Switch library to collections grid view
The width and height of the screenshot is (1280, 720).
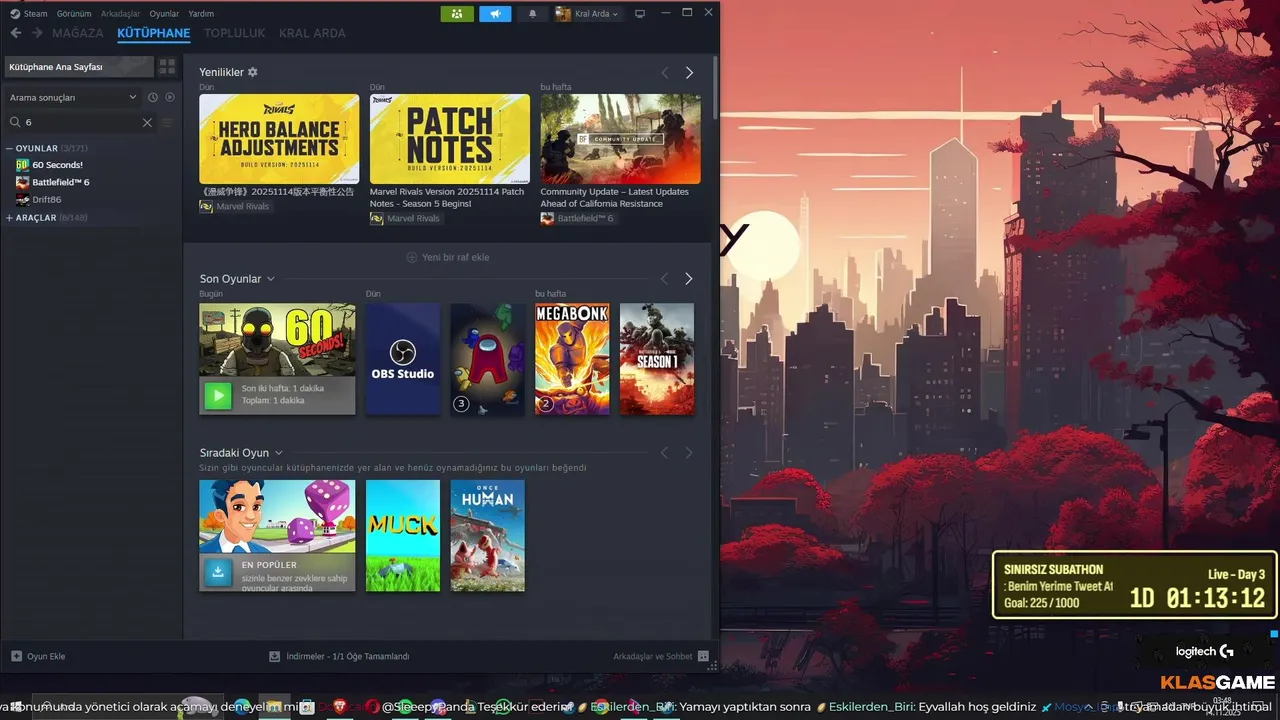167,67
